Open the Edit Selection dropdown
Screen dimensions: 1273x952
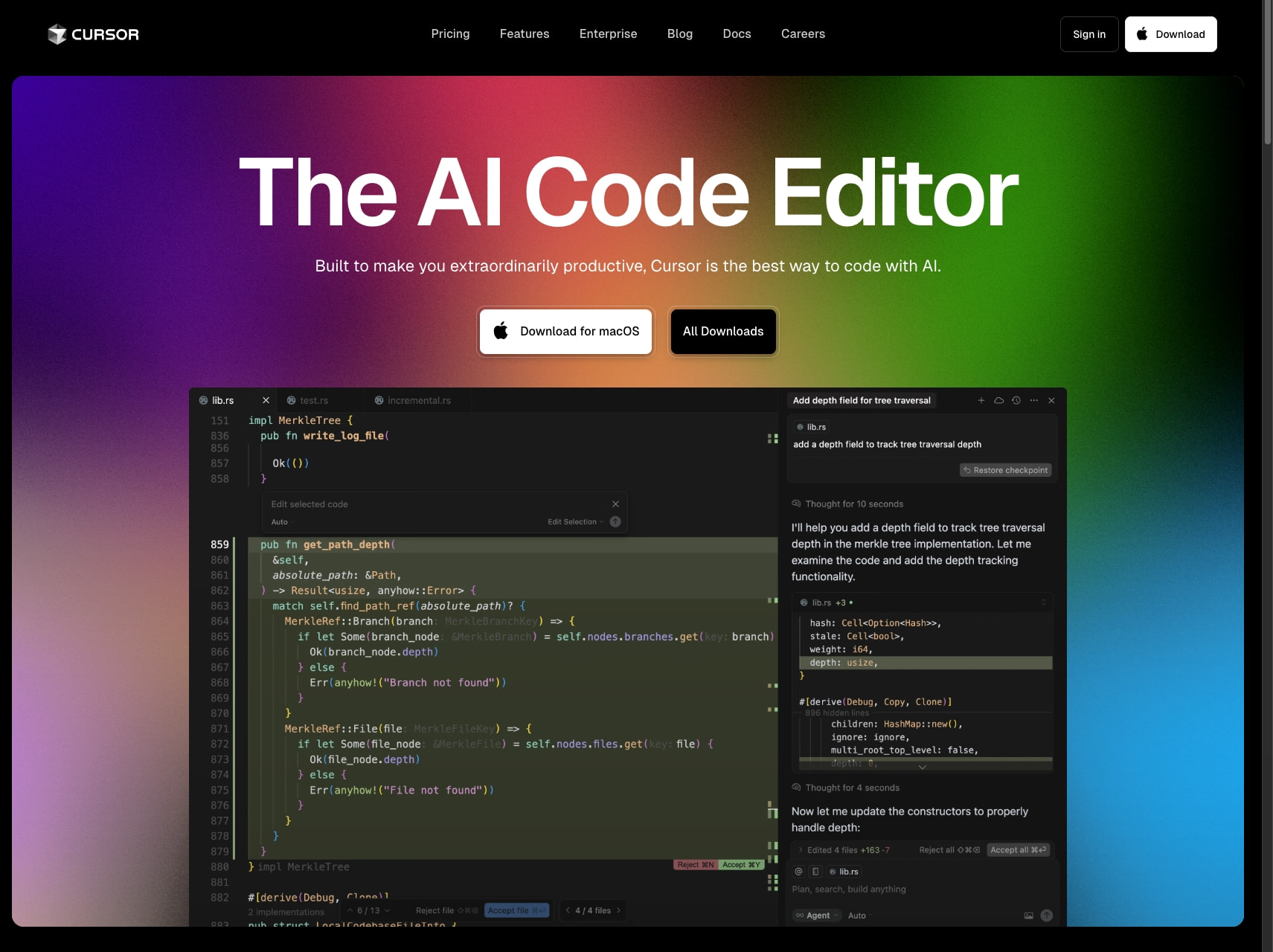[575, 522]
